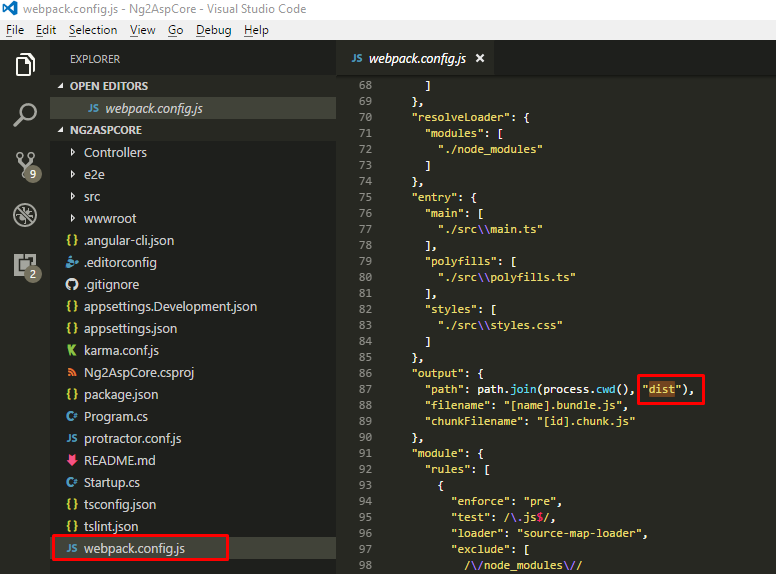Click the braces icon beside appsettings.json

point(72,328)
